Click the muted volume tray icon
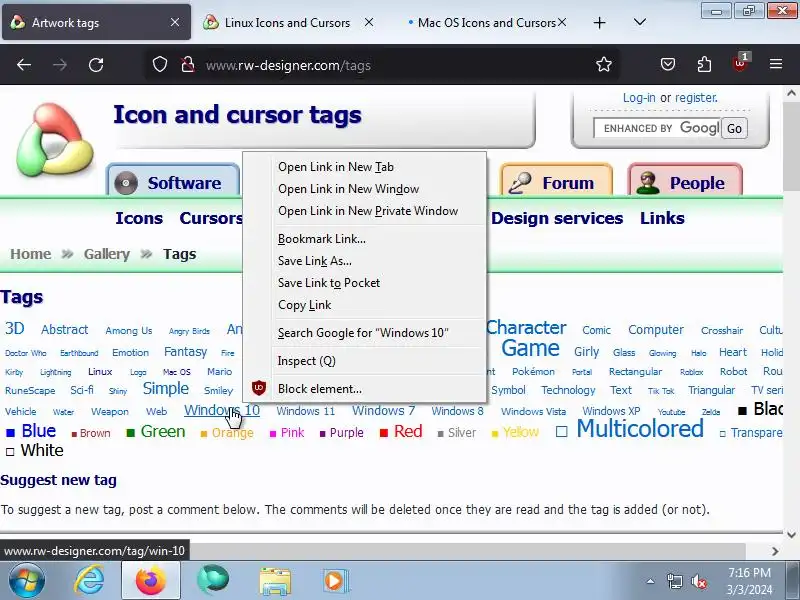Image resolution: width=800 pixels, height=600 pixels. click(x=698, y=581)
